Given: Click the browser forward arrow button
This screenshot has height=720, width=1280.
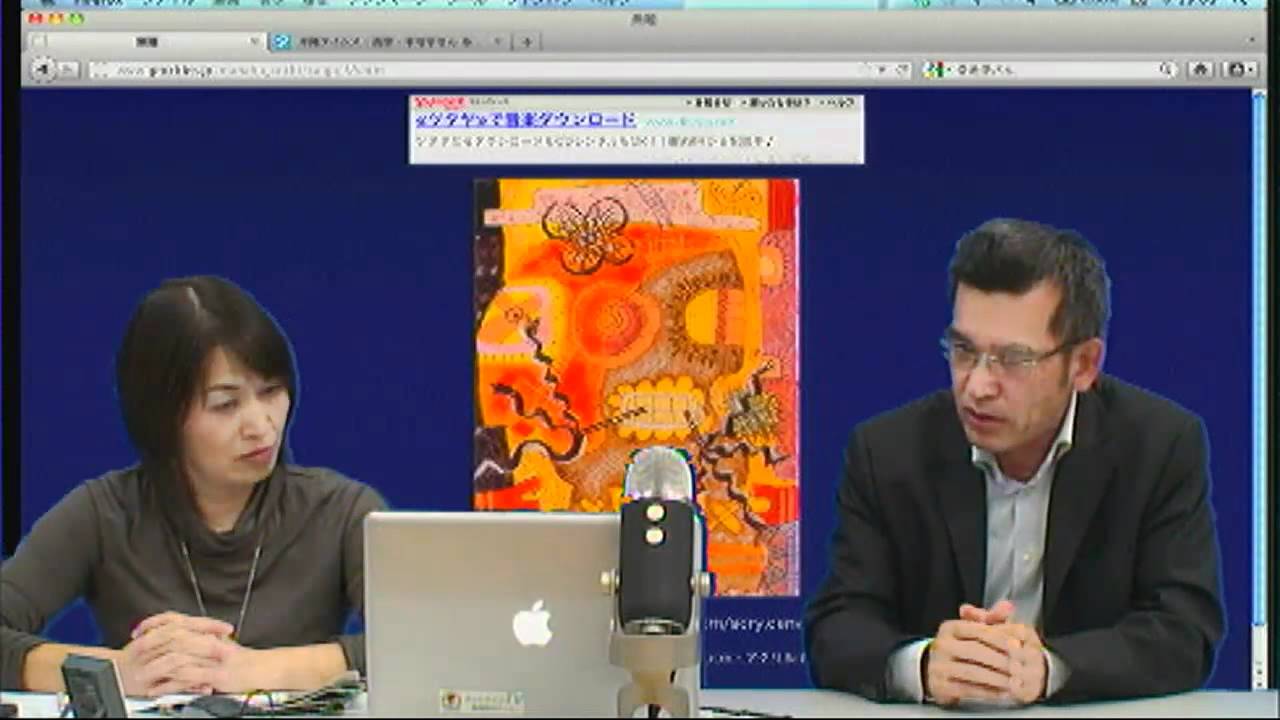Looking at the screenshot, I should click(x=68, y=70).
